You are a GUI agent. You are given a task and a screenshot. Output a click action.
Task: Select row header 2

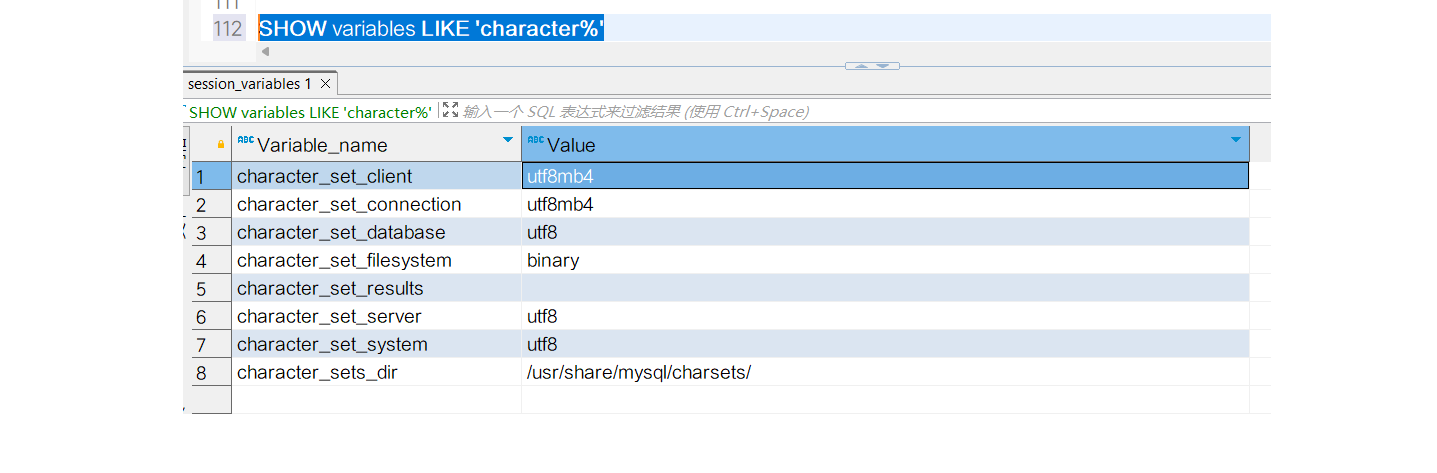pyautogui.click(x=211, y=204)
